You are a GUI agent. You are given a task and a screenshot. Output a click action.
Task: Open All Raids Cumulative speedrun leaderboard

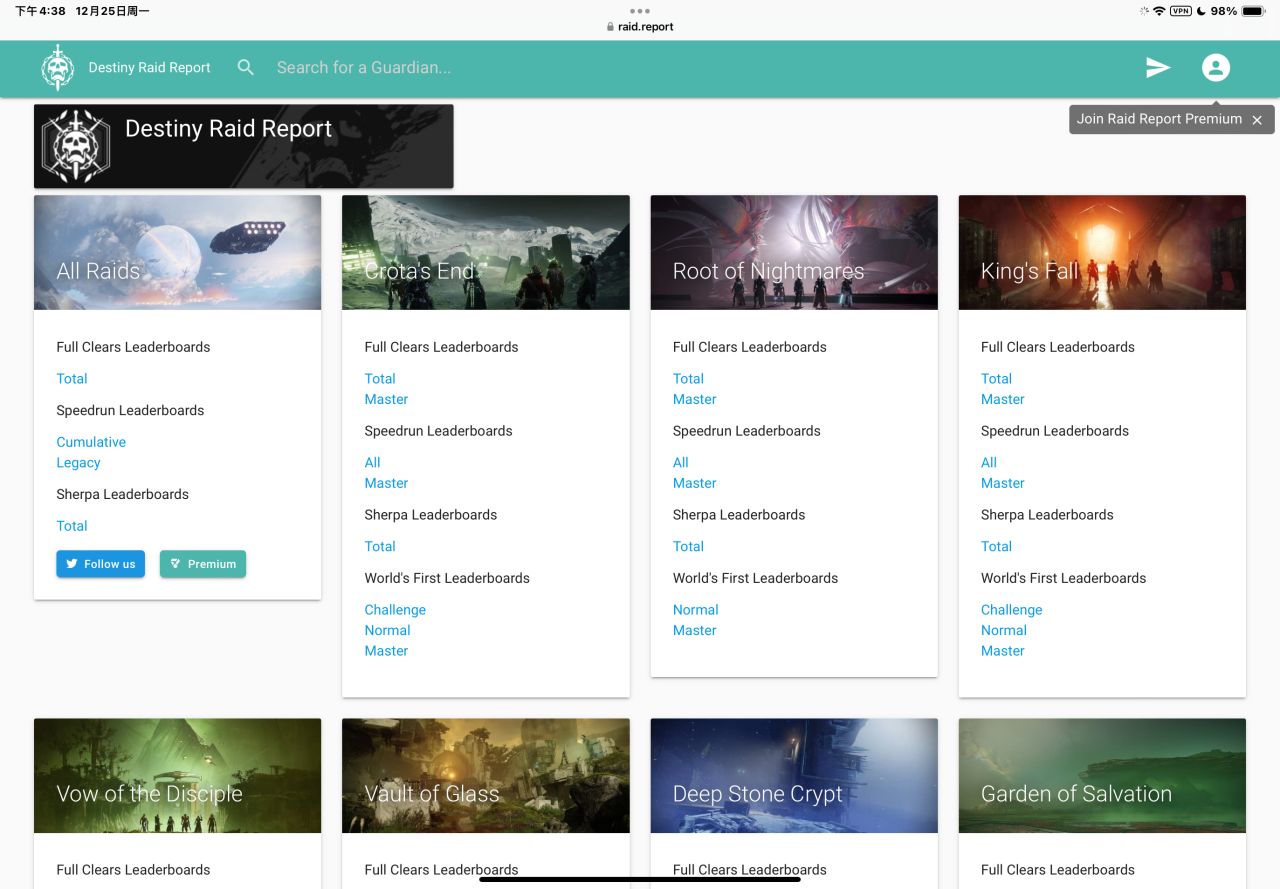point(91,442)
